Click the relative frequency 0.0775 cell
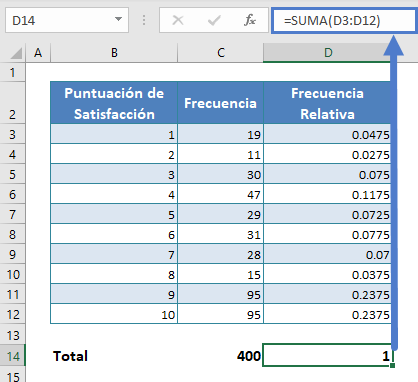 (327, 234)
